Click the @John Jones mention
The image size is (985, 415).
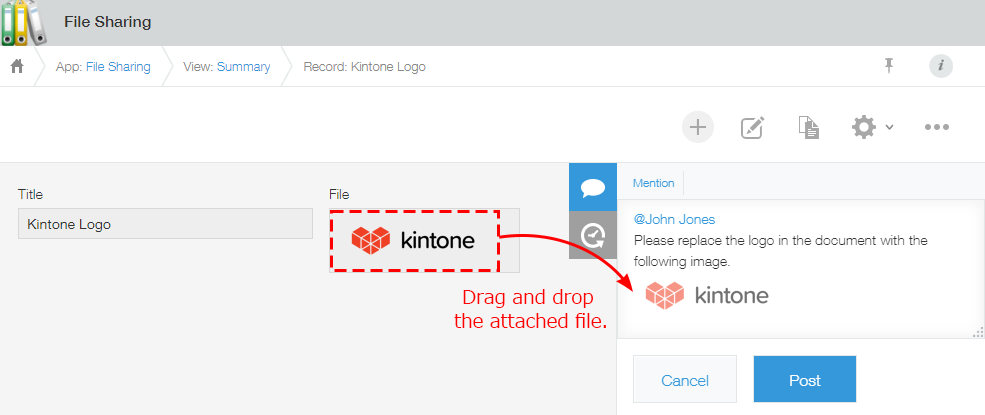click(674, 219)
